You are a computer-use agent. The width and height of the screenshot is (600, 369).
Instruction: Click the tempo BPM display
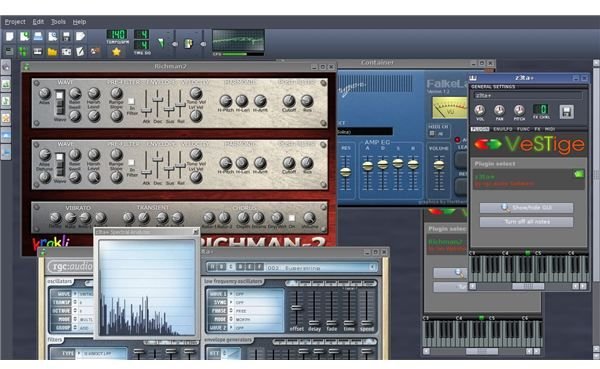(117, 34)
